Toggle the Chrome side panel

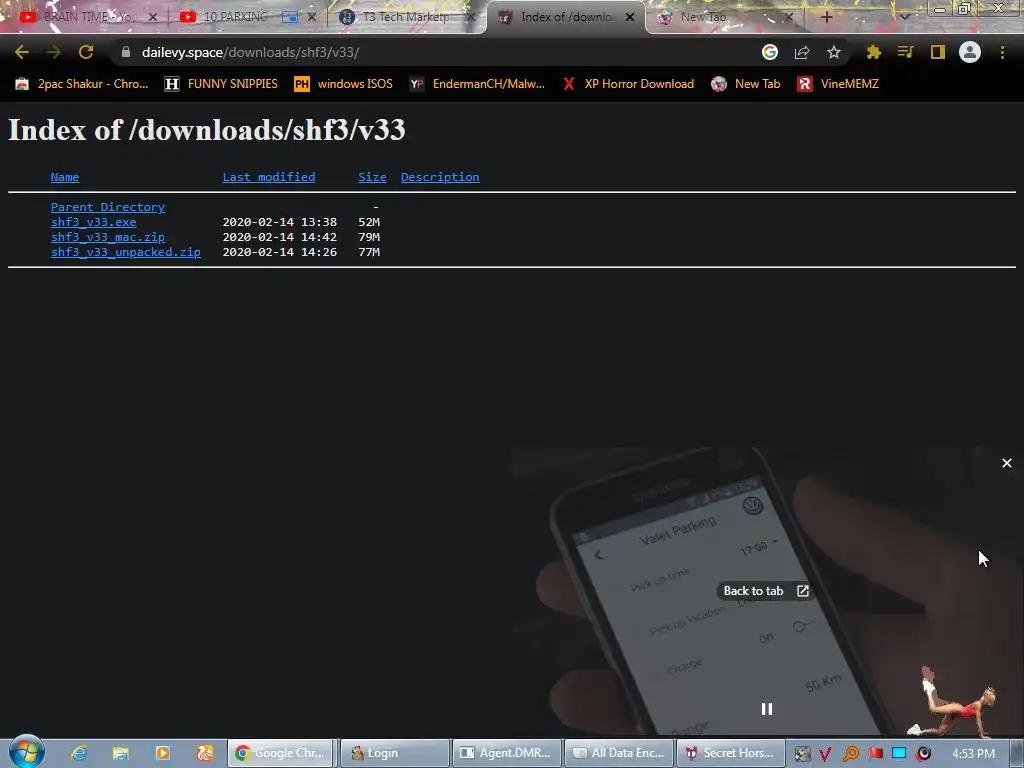(x=938, y=52)
